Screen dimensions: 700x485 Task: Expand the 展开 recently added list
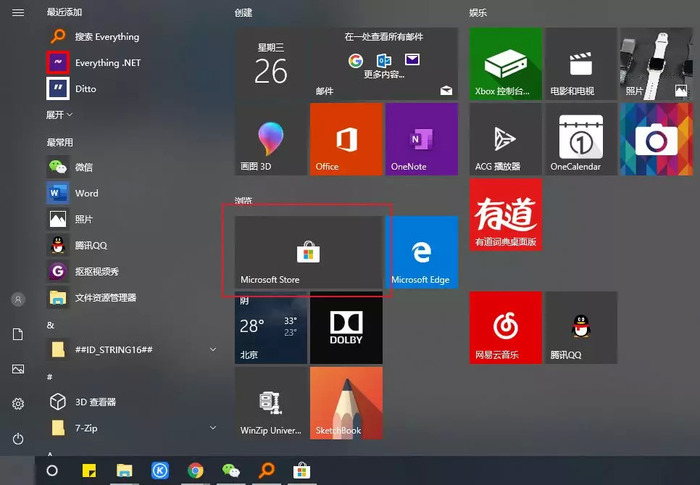pyautogui.click(x=59, y=115)
